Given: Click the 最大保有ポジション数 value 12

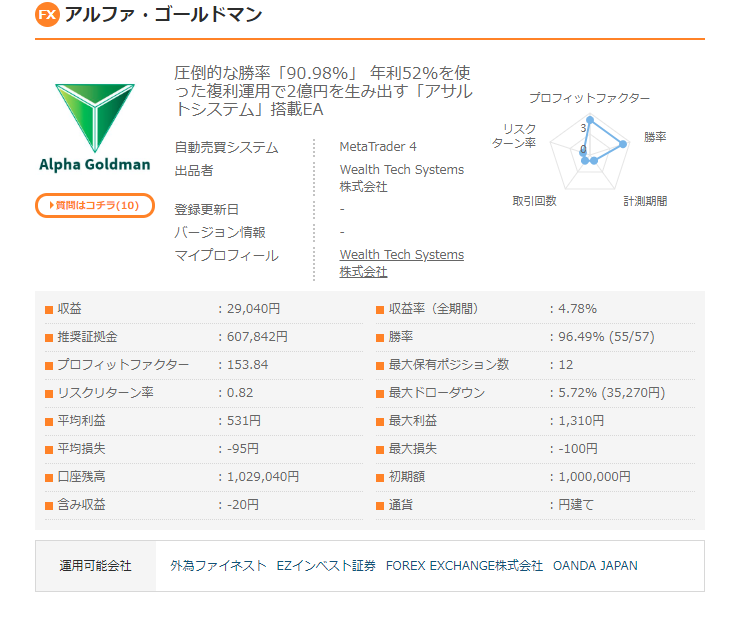Looking at the screenshot, I should click(x=566, y=365).
